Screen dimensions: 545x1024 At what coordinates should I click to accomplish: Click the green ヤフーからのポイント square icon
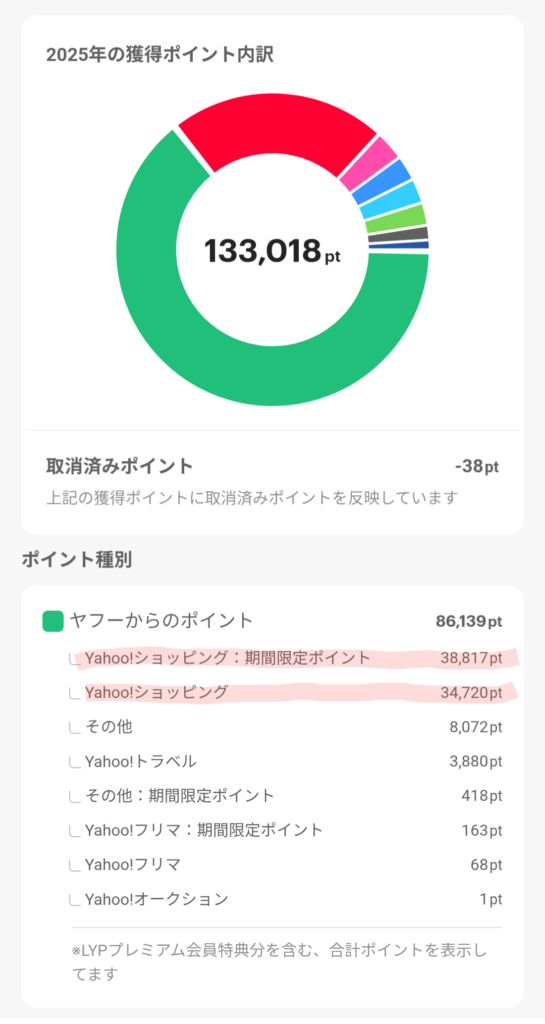pyautogui.click(x=53, y=621)
